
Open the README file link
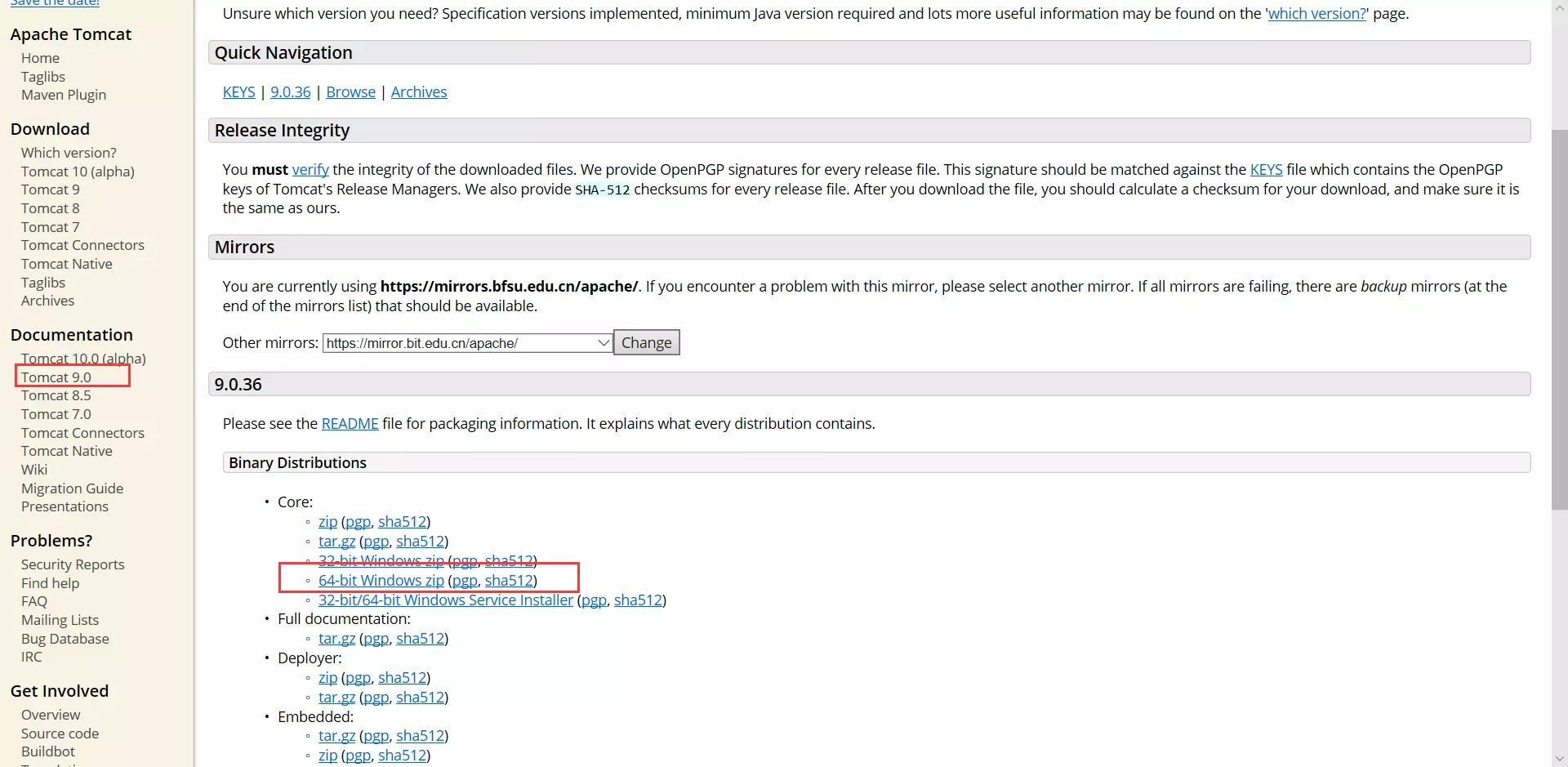click(350, 424)
